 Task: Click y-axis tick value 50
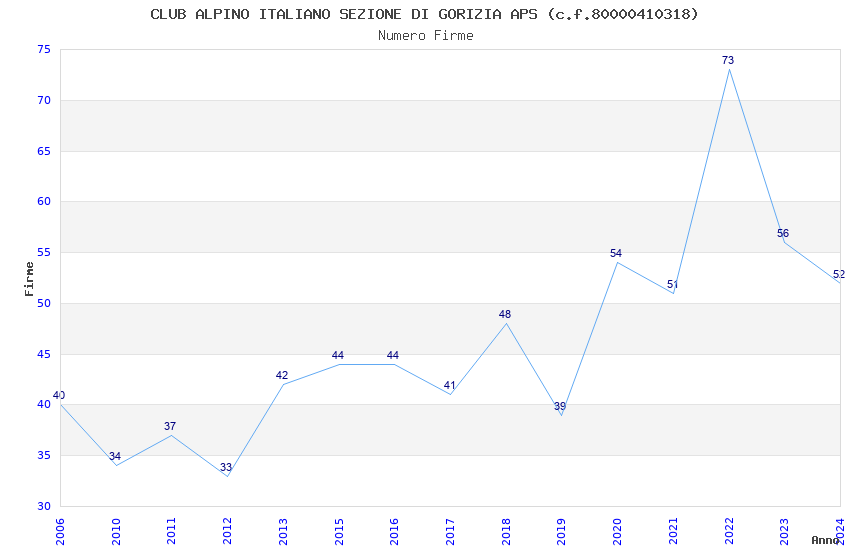click(x=44, y=303)
